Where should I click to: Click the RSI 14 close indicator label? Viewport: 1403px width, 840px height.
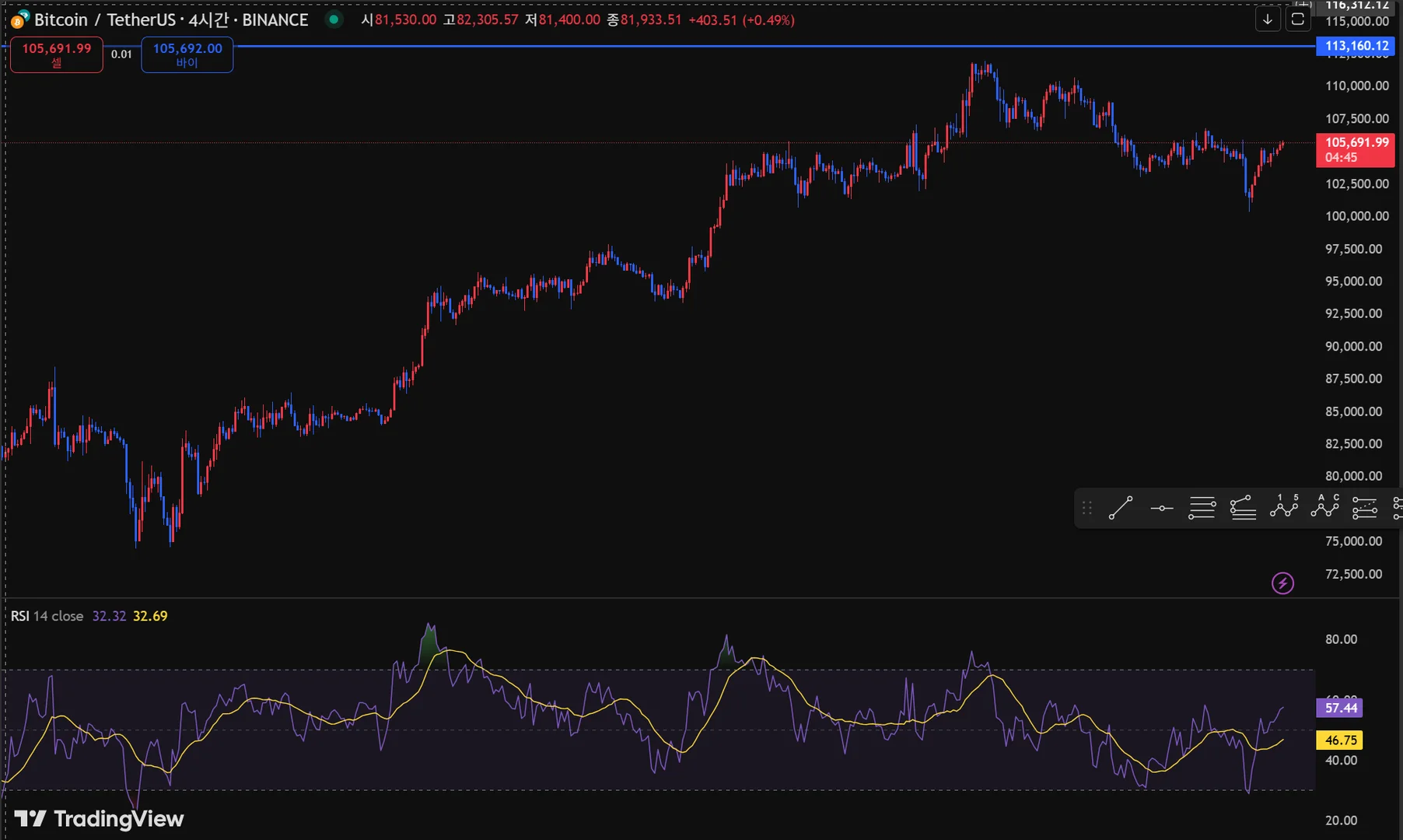47,616
